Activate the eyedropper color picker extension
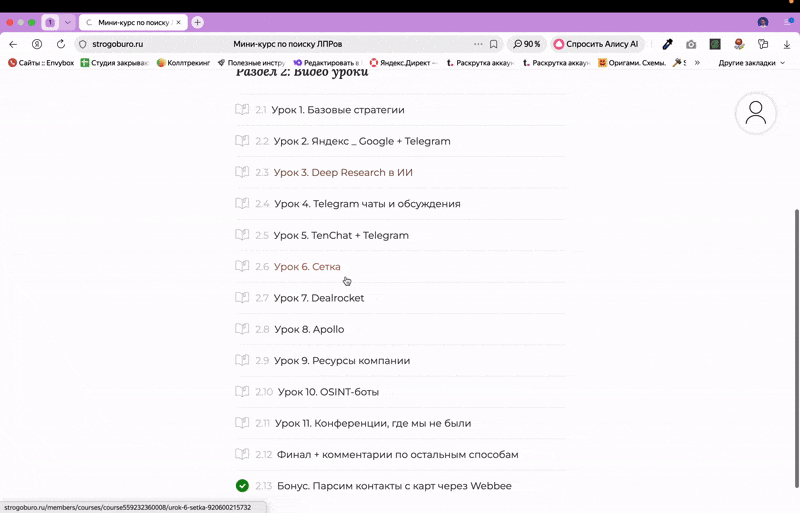 tap(667, 44)
